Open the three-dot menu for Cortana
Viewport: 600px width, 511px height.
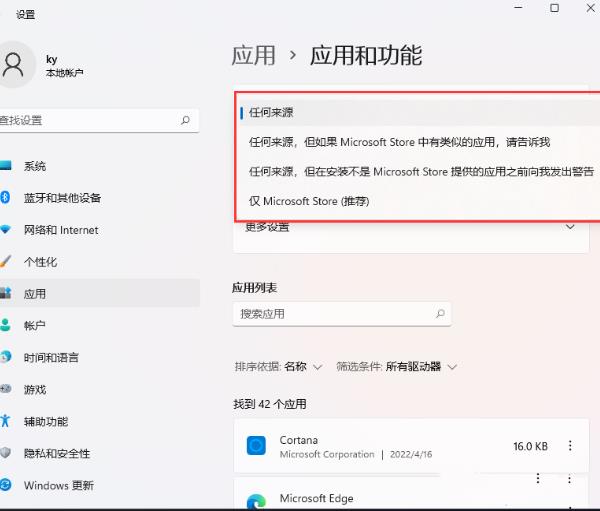(x=570, y=446)
